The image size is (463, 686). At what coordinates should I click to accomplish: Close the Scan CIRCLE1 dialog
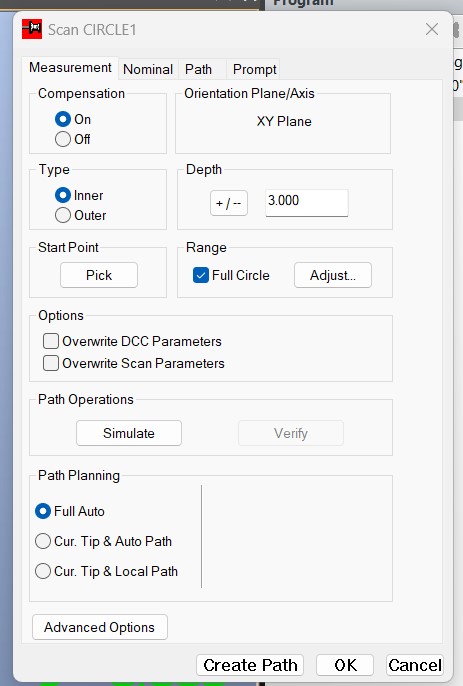pos(431,29)
